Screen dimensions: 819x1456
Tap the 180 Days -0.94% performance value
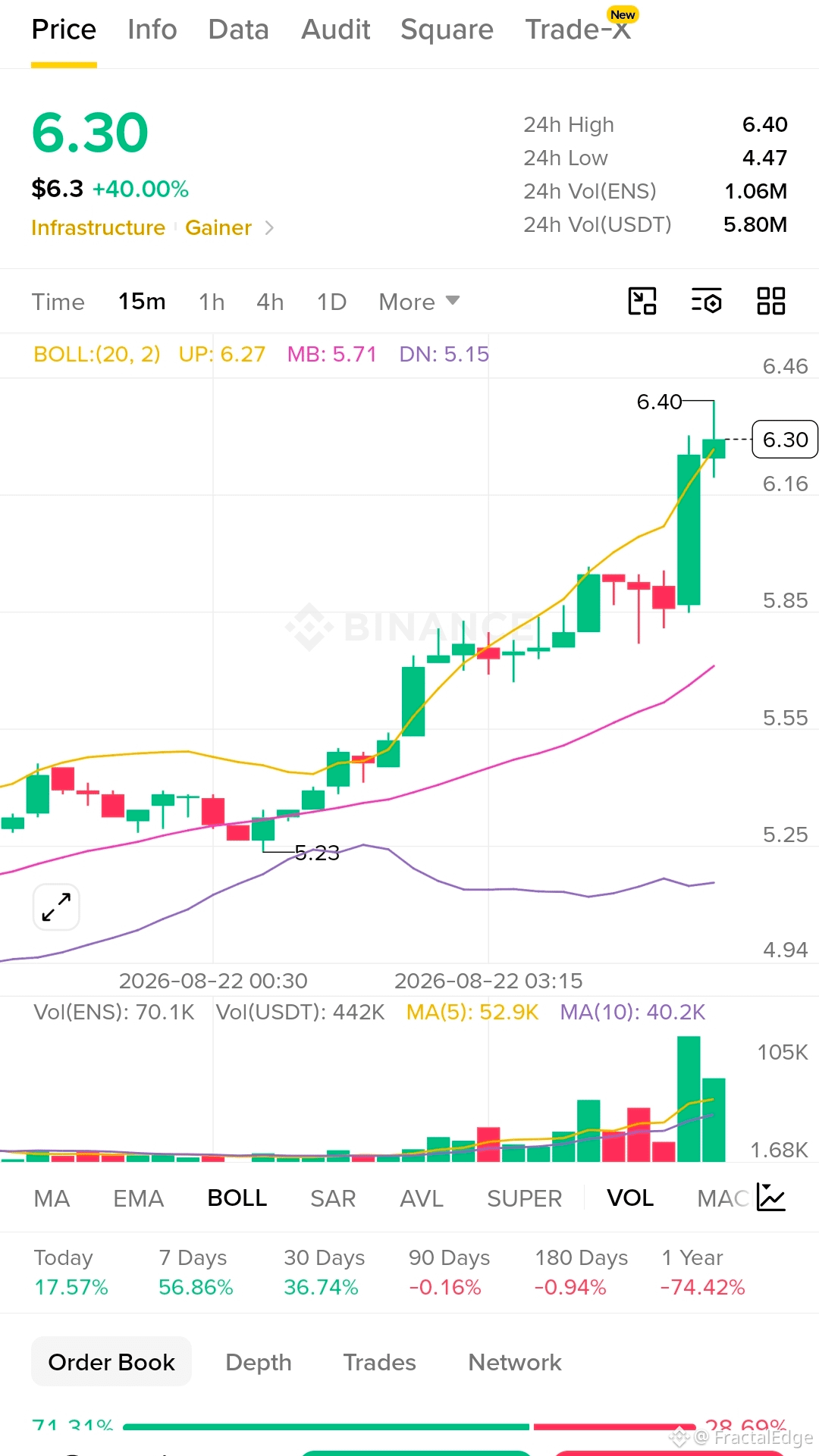[x=570, y=1287]
